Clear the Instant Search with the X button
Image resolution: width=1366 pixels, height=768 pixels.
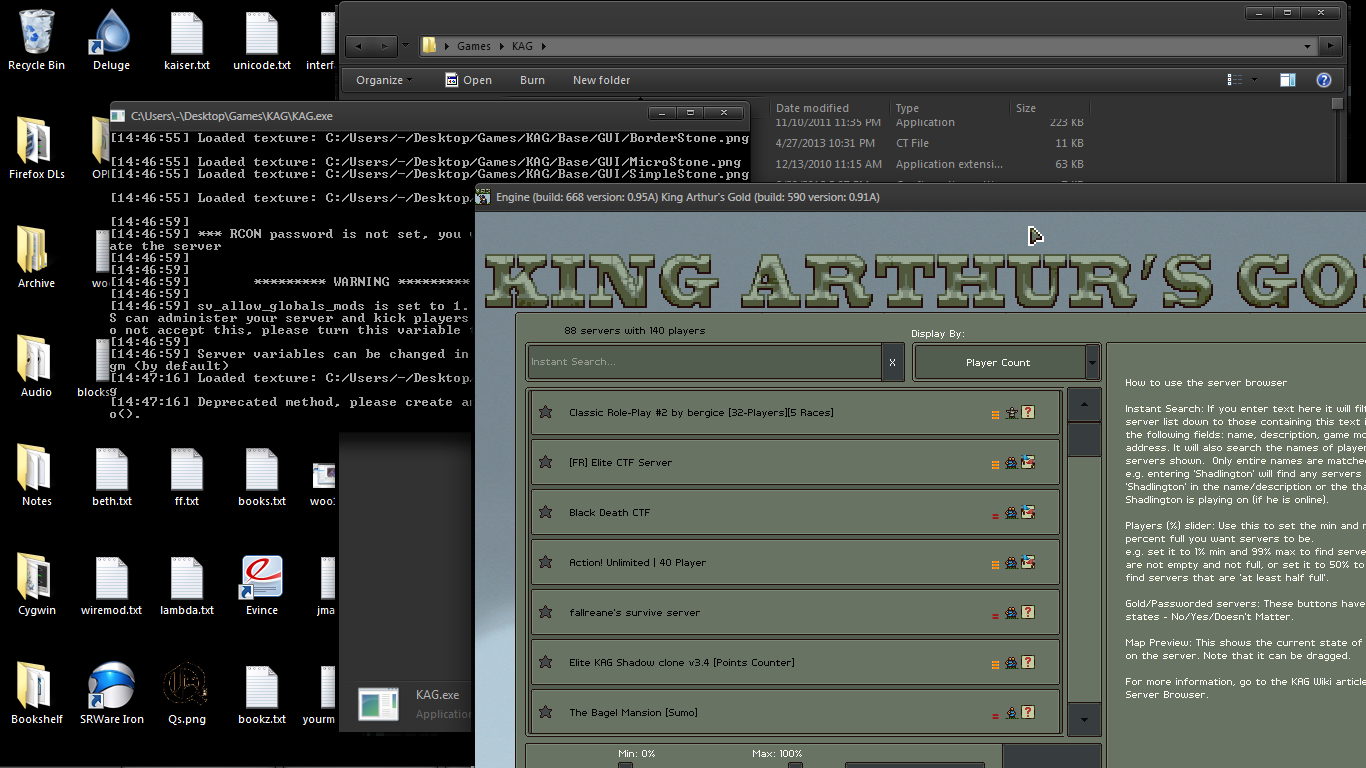893,362
